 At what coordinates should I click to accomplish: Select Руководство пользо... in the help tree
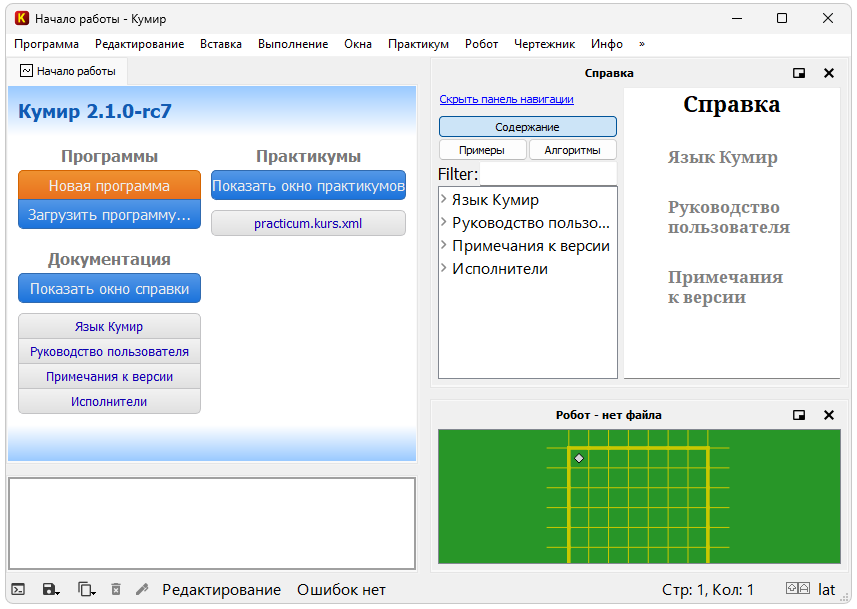point(531,223)
